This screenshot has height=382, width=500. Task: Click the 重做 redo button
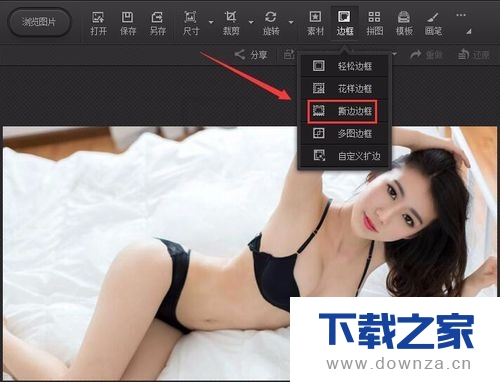pos(426,55)
